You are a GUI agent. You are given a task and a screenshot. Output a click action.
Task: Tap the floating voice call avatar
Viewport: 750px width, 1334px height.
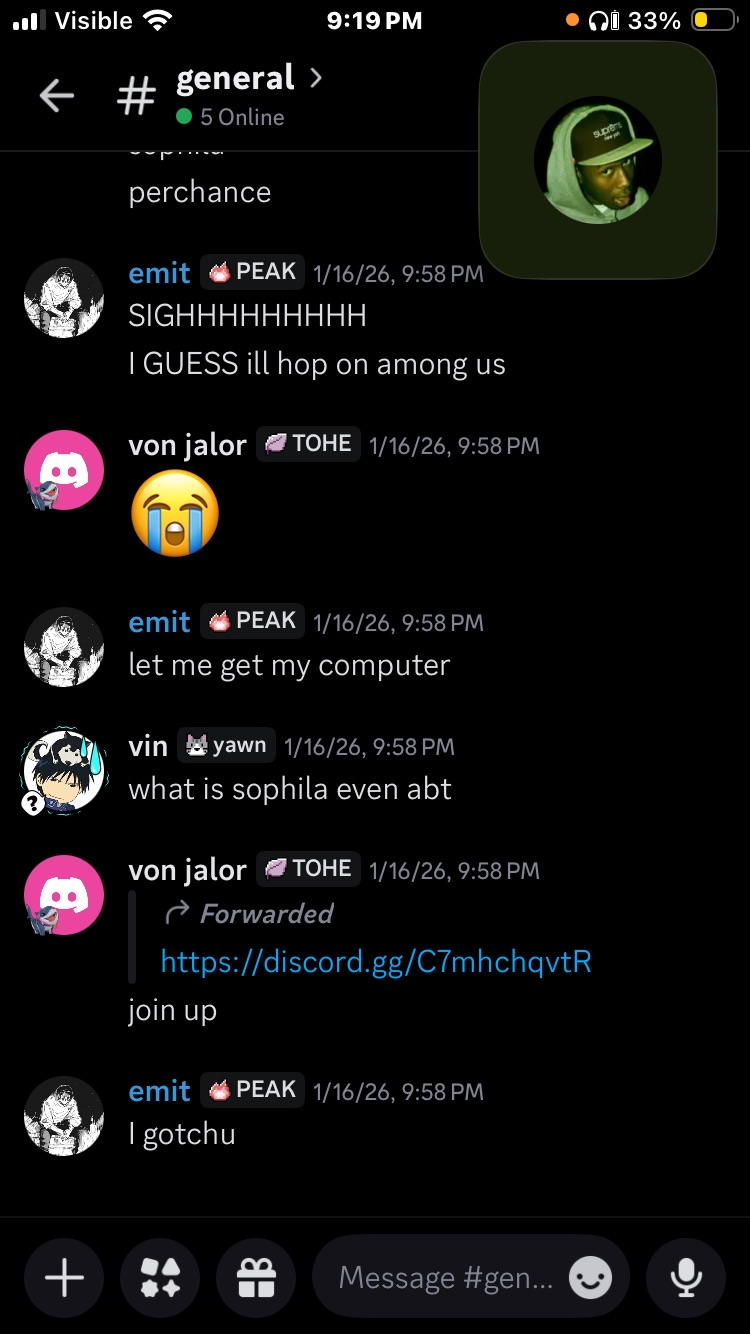[x=598, y=160]
